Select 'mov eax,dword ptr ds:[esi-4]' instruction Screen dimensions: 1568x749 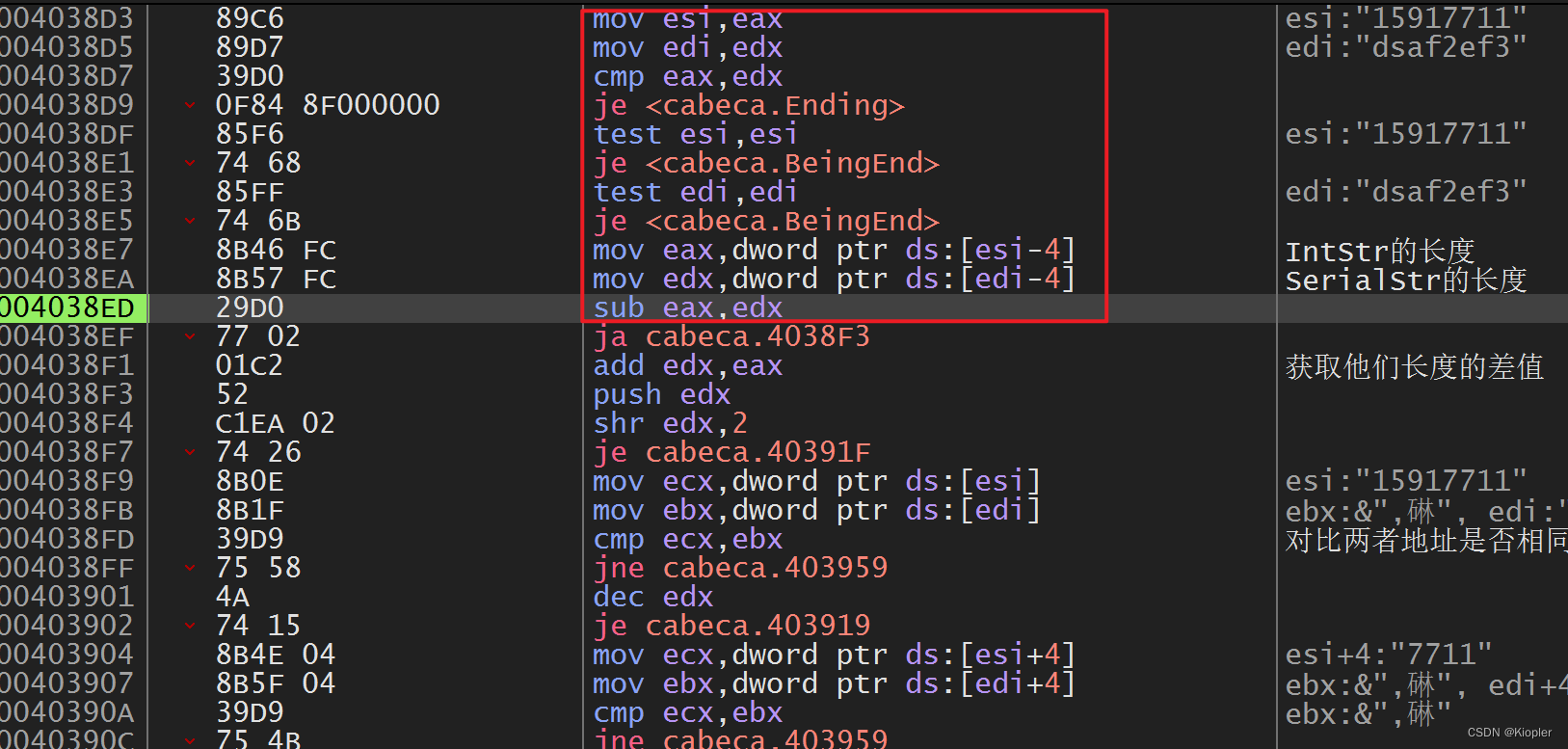coord(835,250)
